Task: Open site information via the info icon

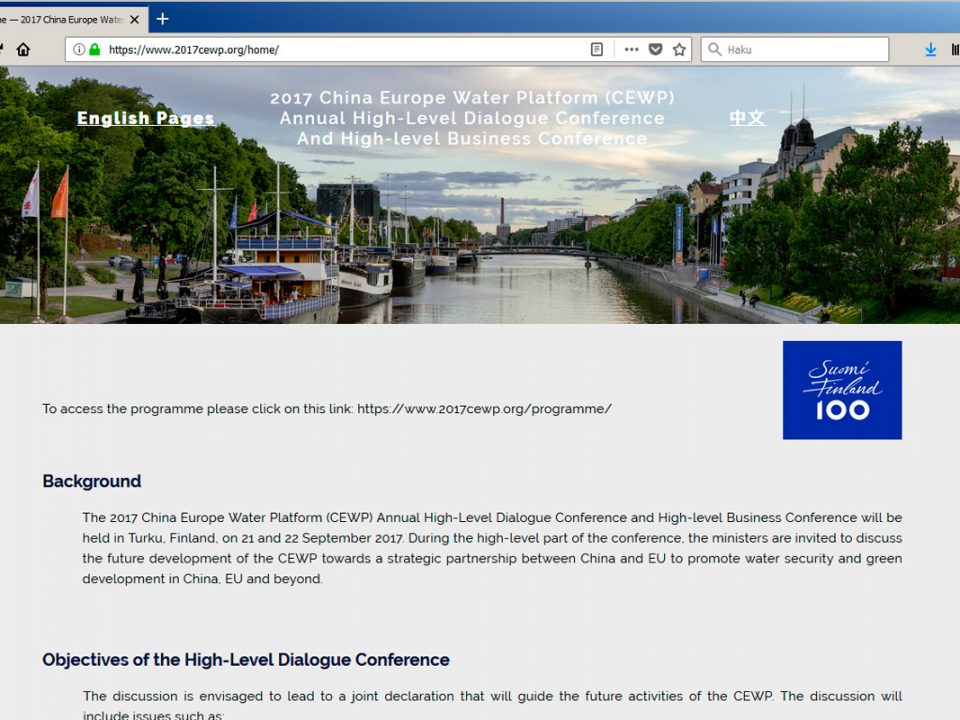Action: point(79,50)
